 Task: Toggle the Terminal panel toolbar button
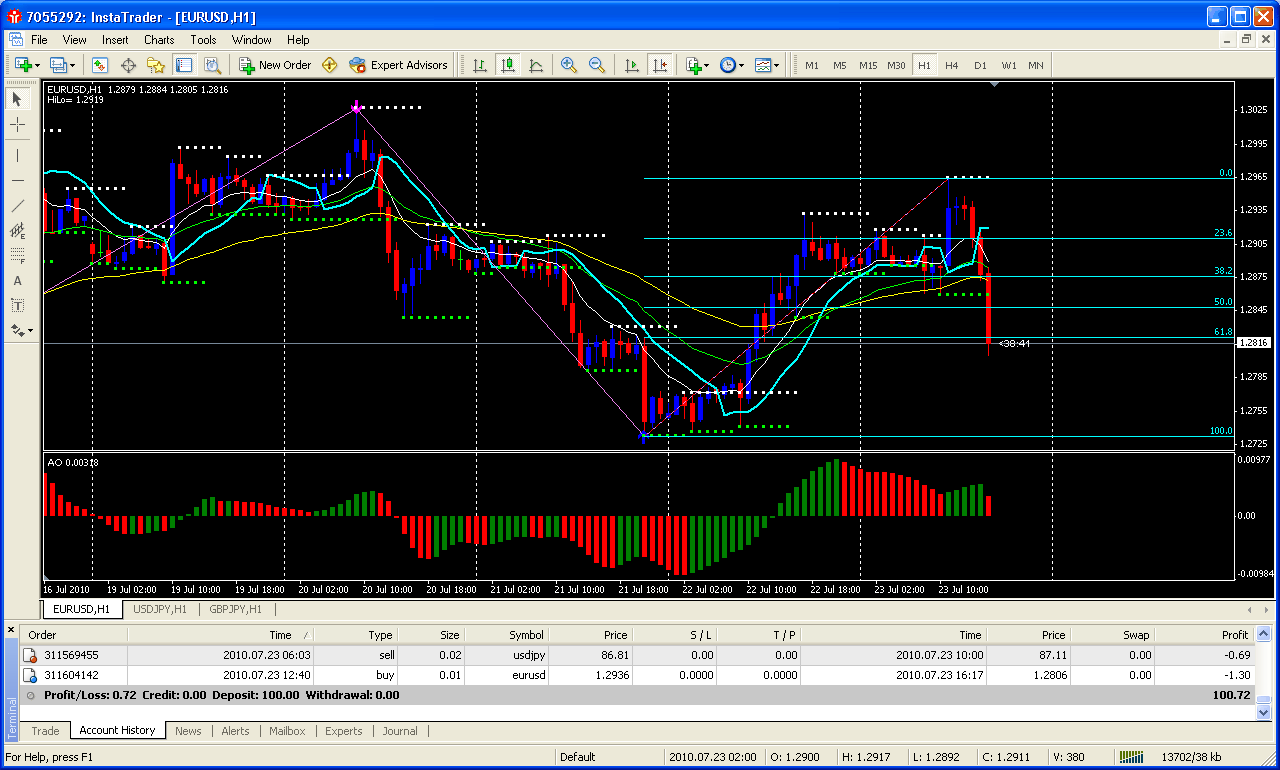(x=184, y=65)
